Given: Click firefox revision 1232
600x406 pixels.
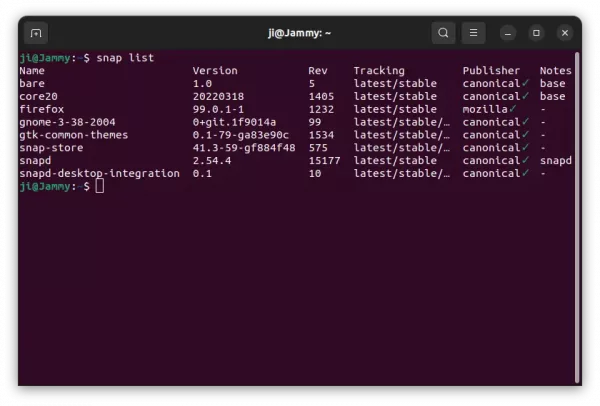Looking at the screenshot, I should [321, 109].
